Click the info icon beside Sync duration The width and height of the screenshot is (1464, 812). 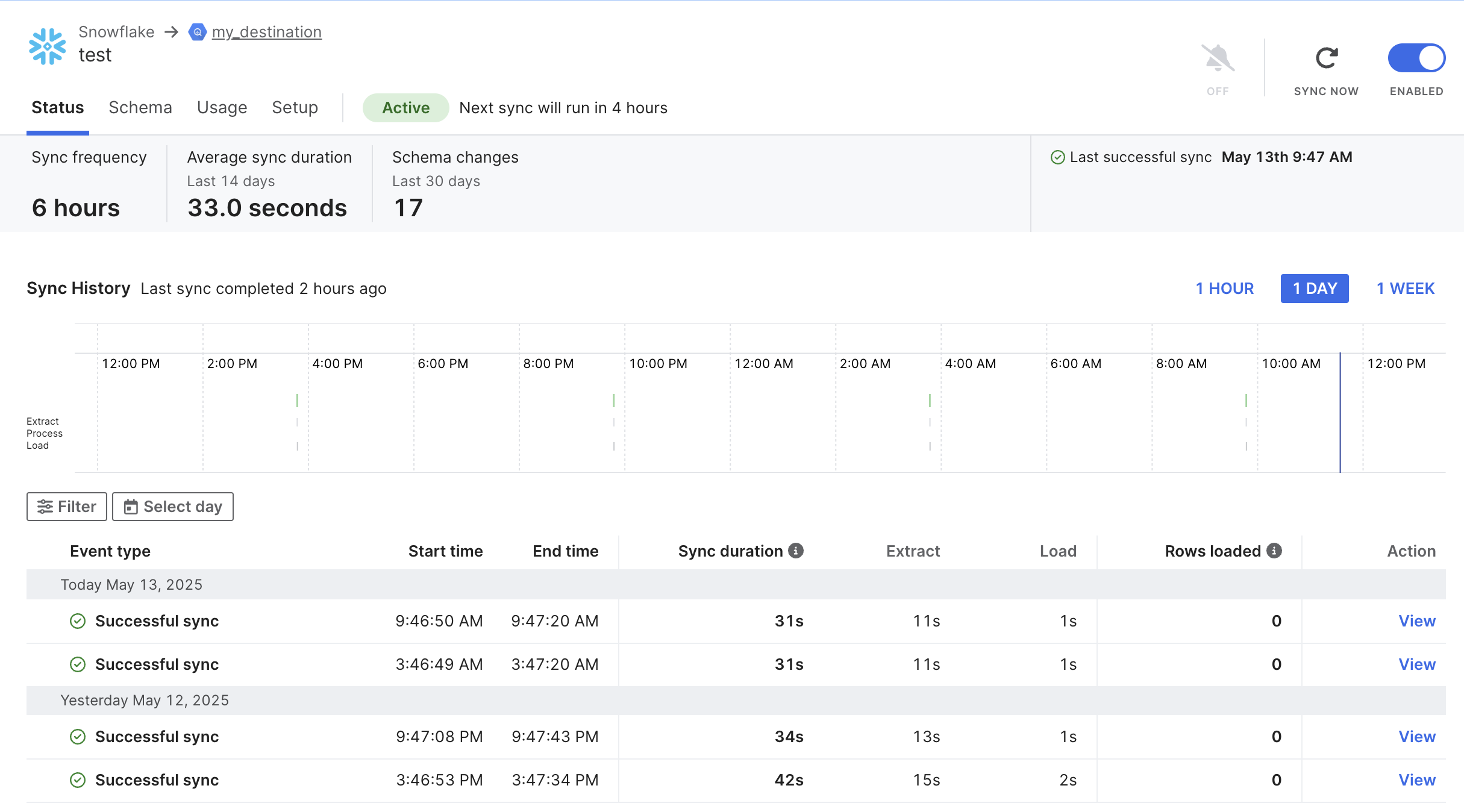(796, 551)
